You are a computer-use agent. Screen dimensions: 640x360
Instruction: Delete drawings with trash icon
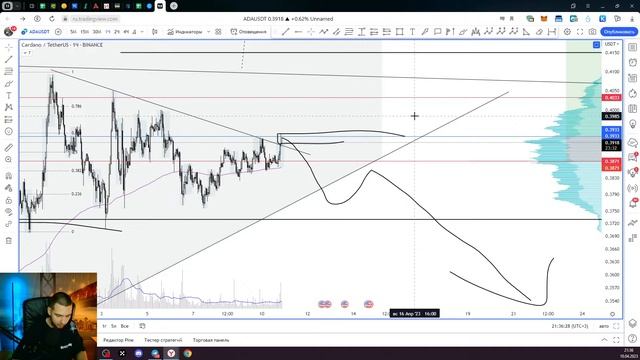pos(9,240)
